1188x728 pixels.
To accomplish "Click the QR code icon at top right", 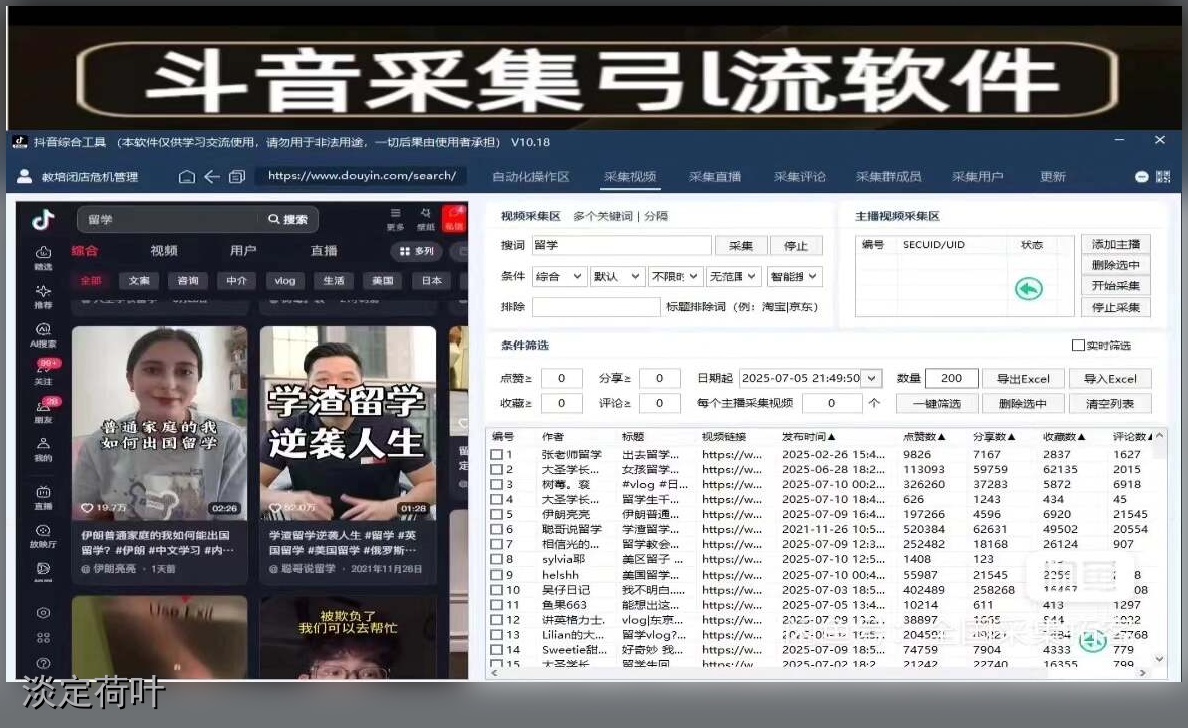I will click(1163, 177).
